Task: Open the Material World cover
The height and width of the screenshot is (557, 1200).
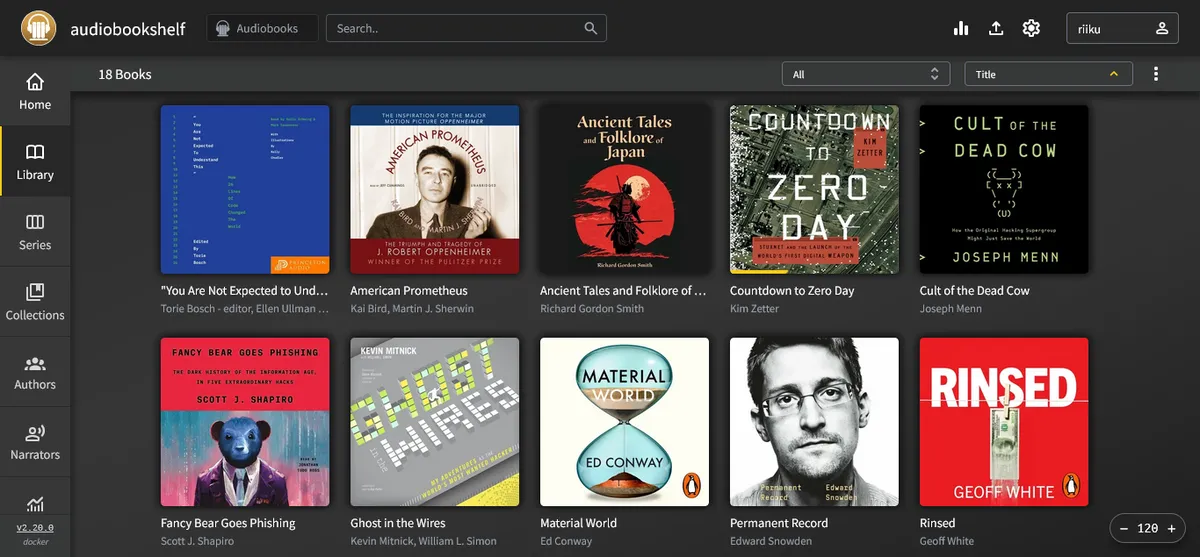Action: (625, 422)
